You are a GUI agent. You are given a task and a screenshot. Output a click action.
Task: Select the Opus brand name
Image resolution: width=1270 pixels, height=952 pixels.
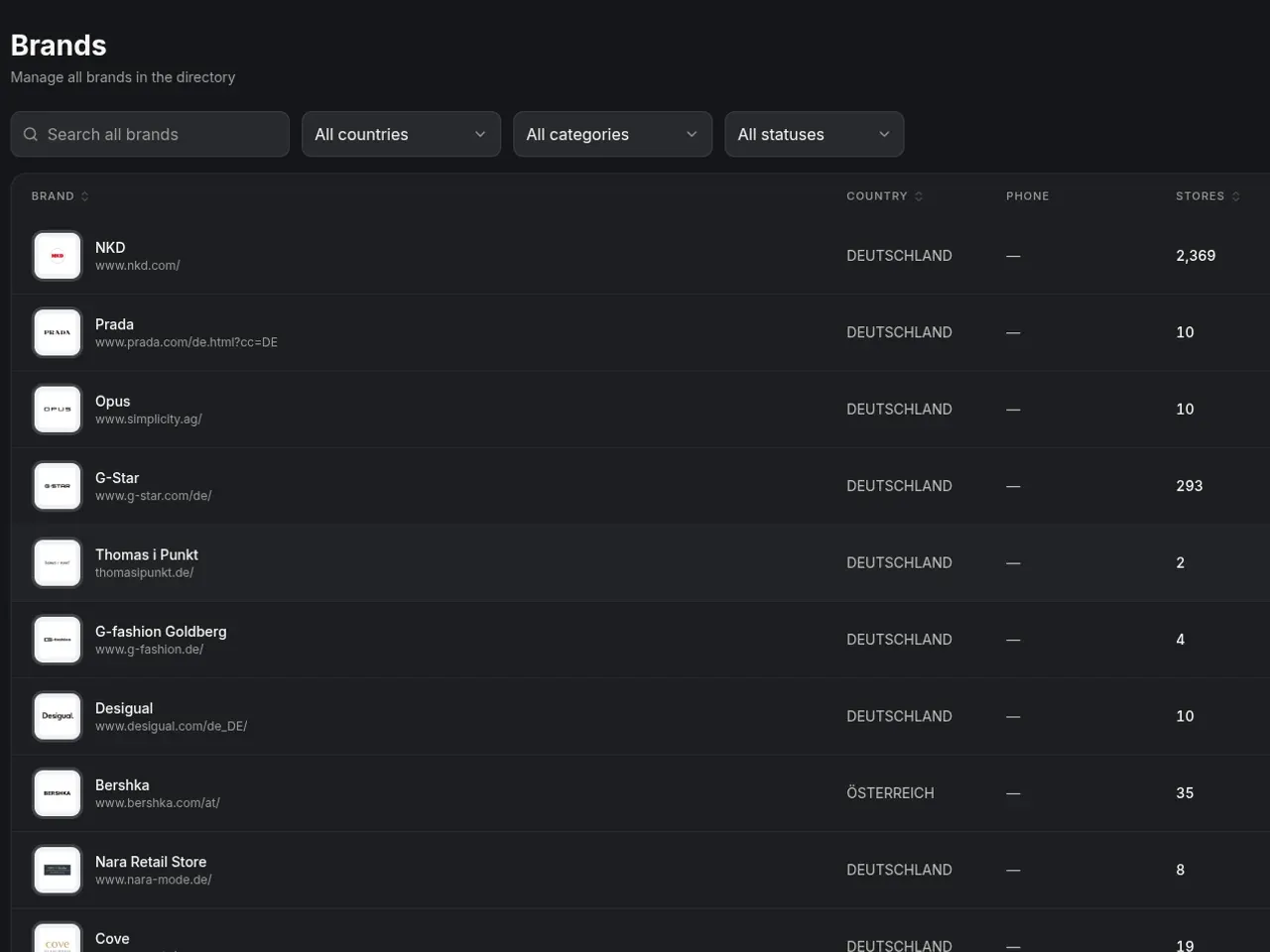(112, 401)
